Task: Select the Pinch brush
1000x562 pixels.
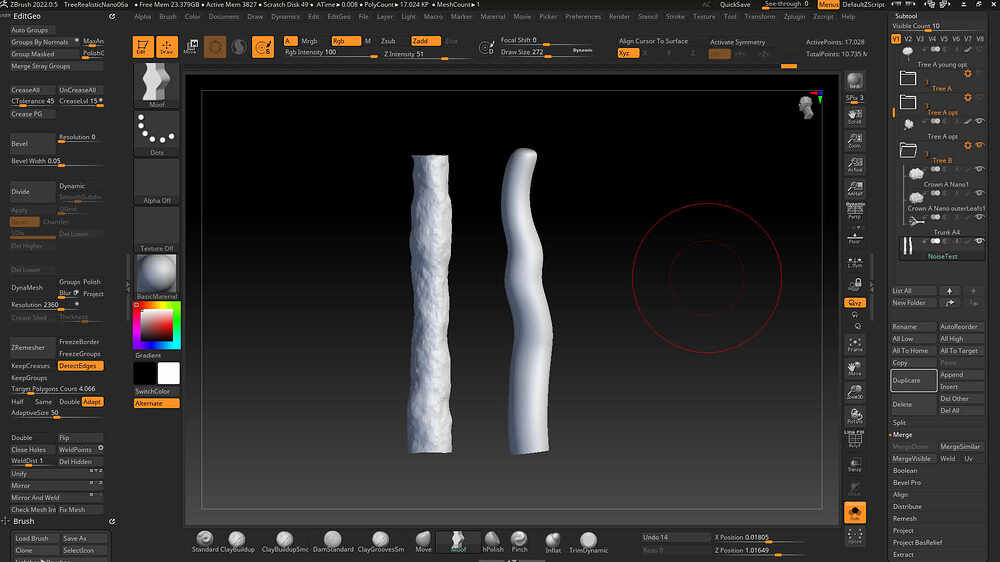Action: coord(520,542)
